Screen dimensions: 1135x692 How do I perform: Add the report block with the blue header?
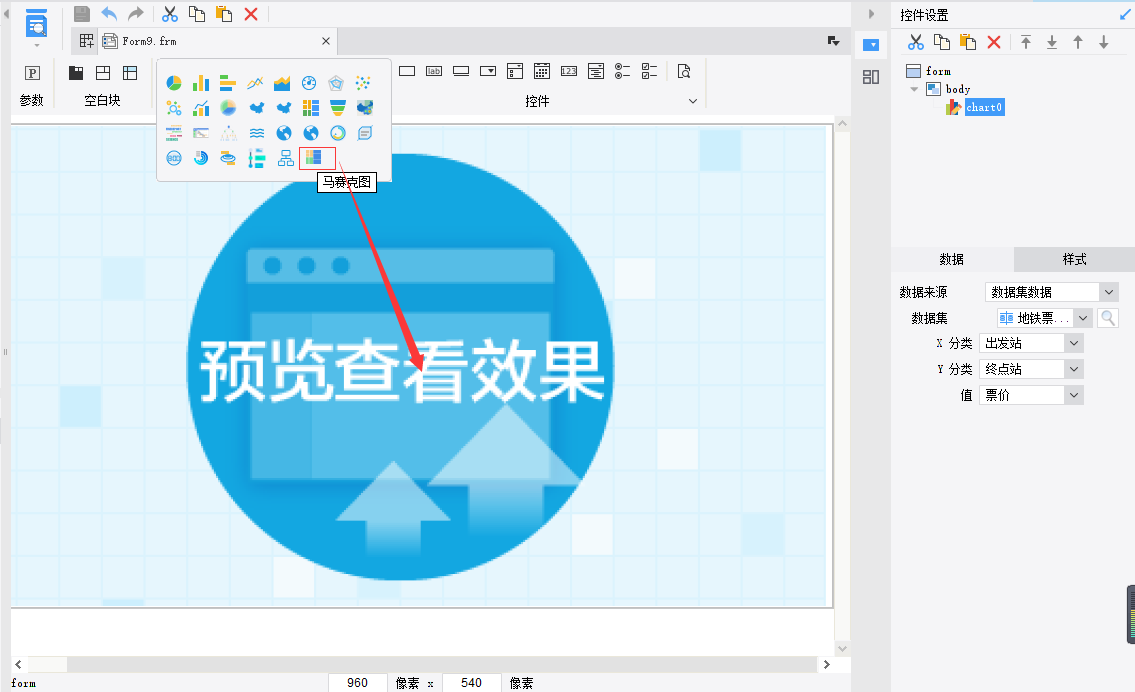tap(130, 72)
